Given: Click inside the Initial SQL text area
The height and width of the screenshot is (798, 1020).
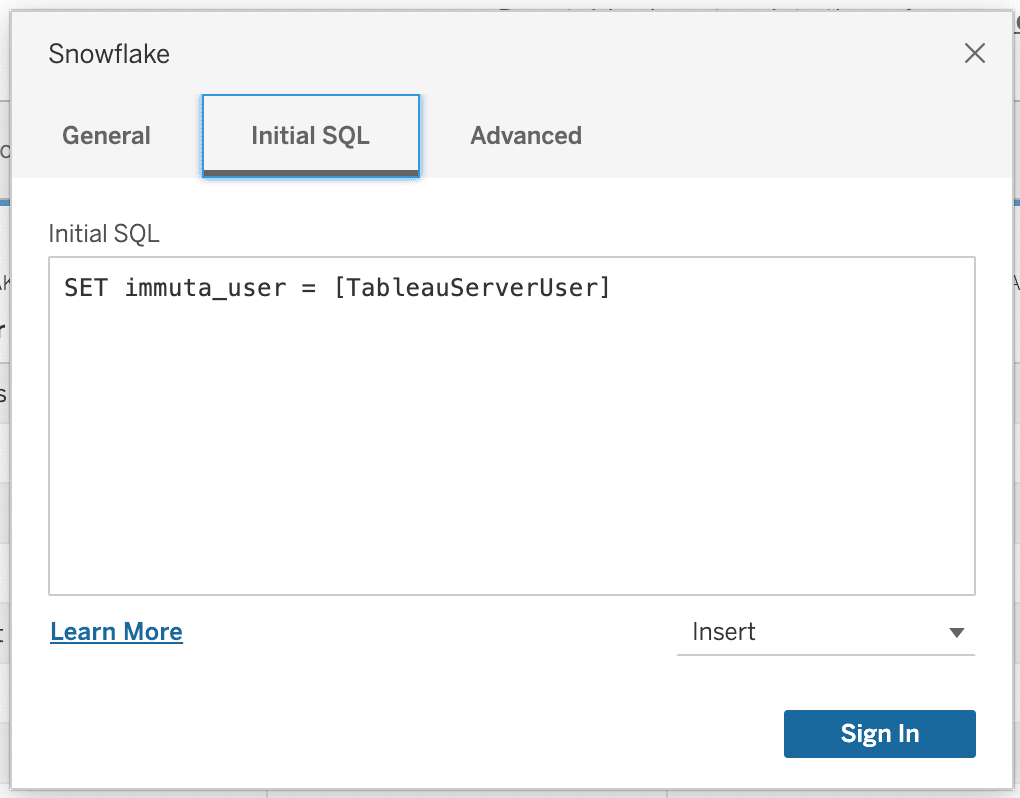Looking at the screenshot, I should [x=512, y=426].
